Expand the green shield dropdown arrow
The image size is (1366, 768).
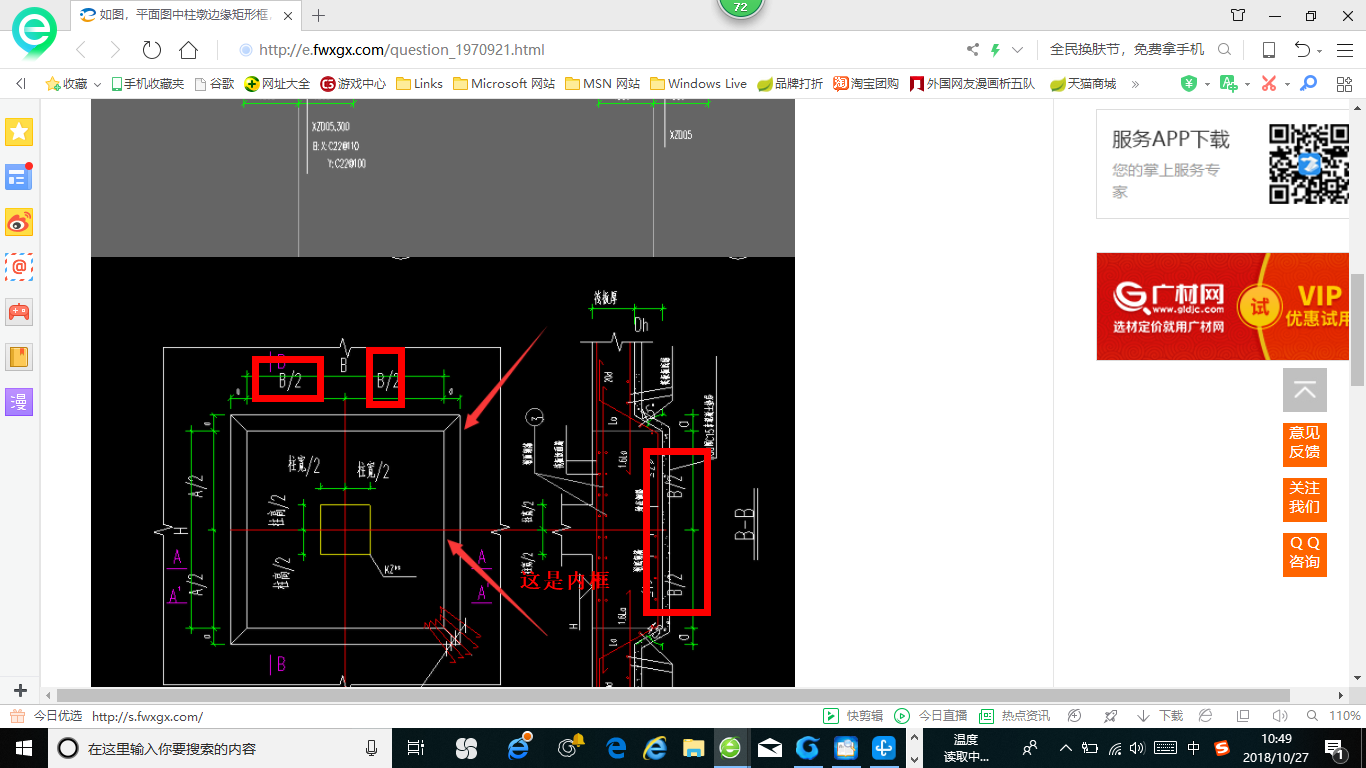(1207, 85)
